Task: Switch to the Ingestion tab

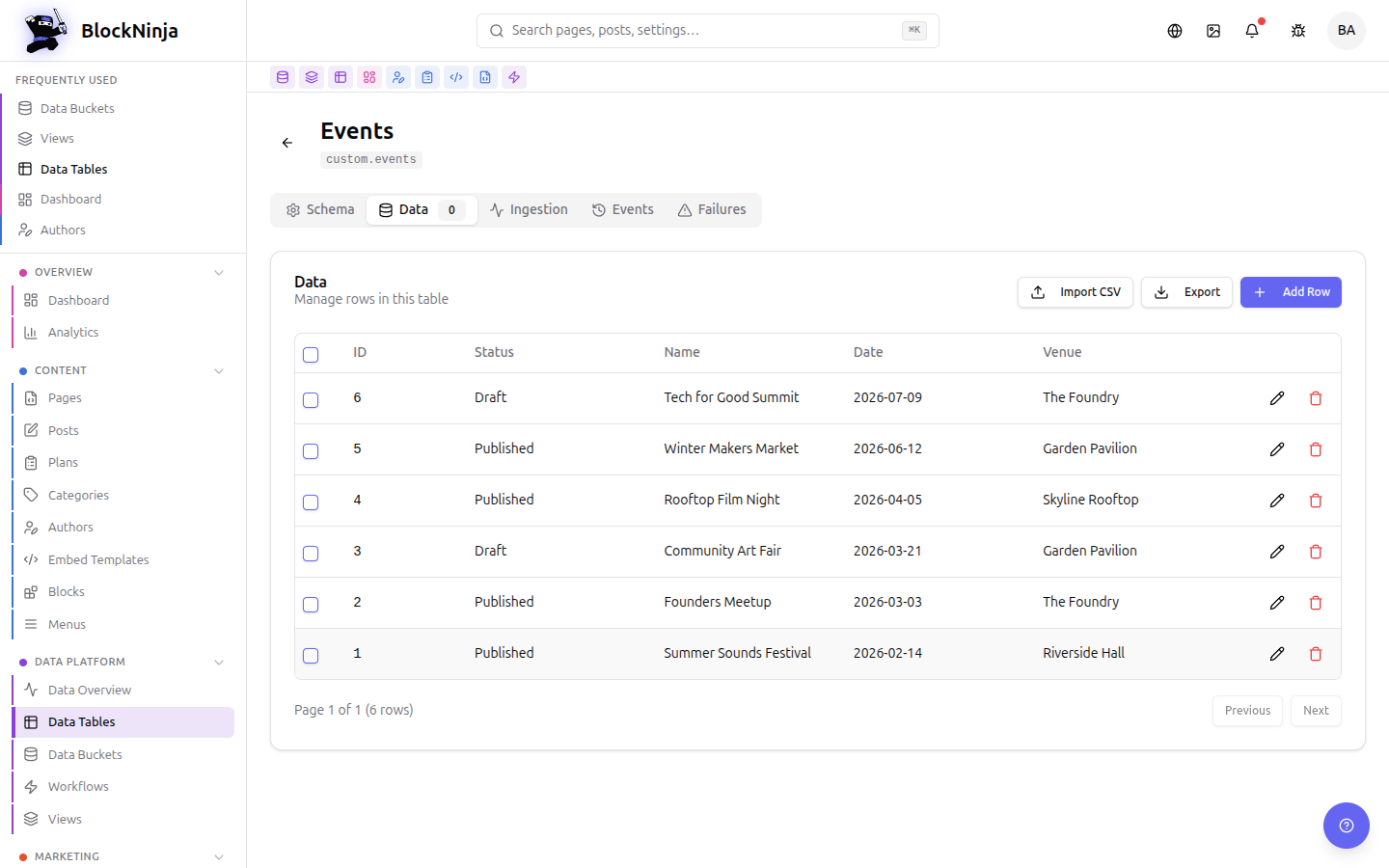Action: tap(529, 210)
